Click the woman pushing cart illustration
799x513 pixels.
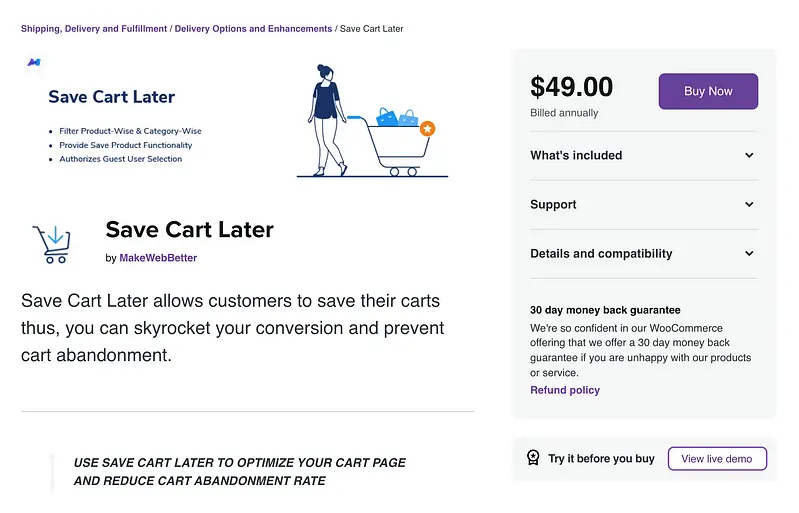pos(327,120)
